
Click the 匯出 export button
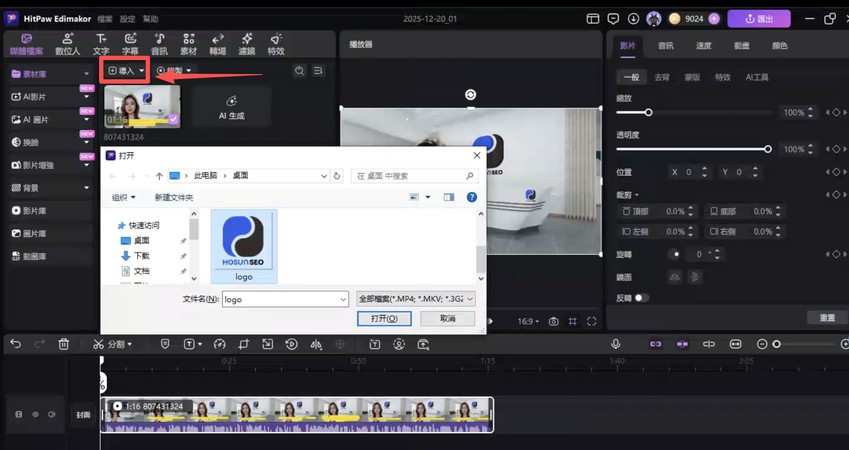coord(758,19)
